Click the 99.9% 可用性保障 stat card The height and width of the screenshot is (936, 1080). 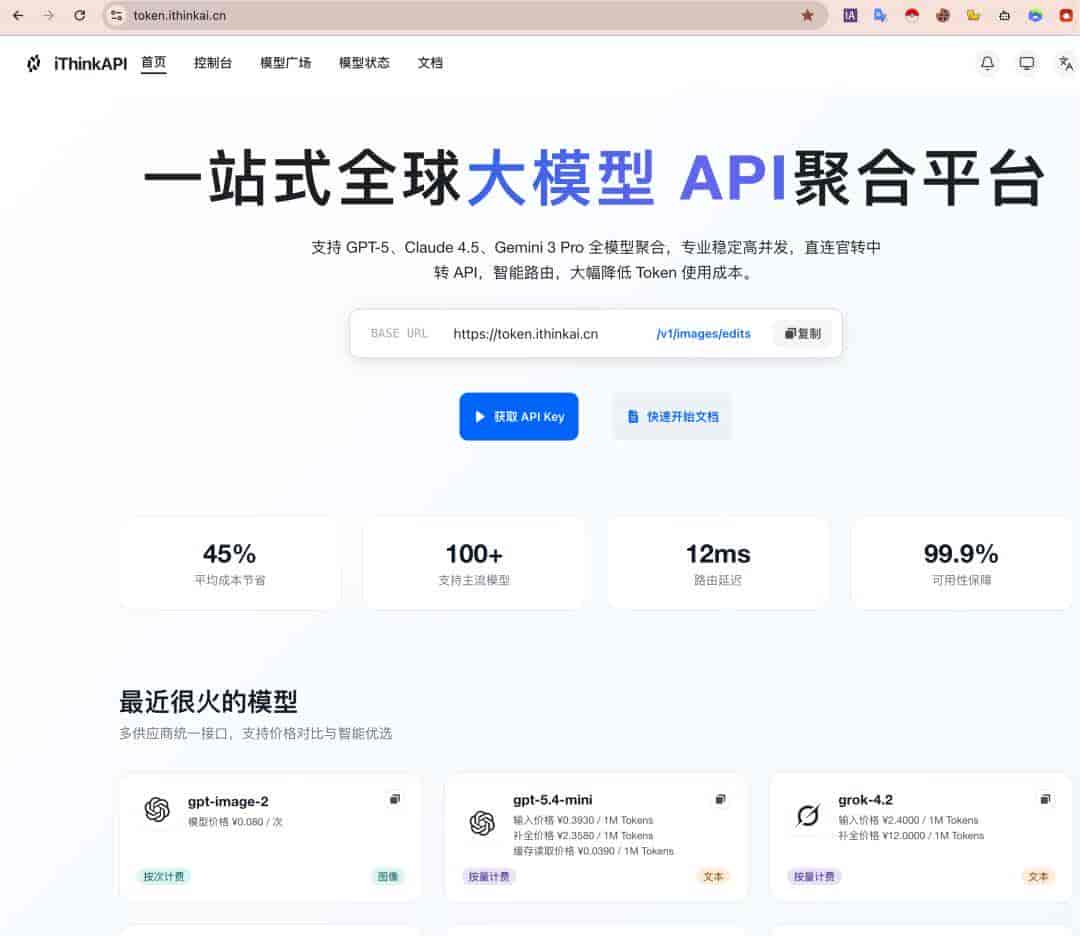[x=961, y=564]
